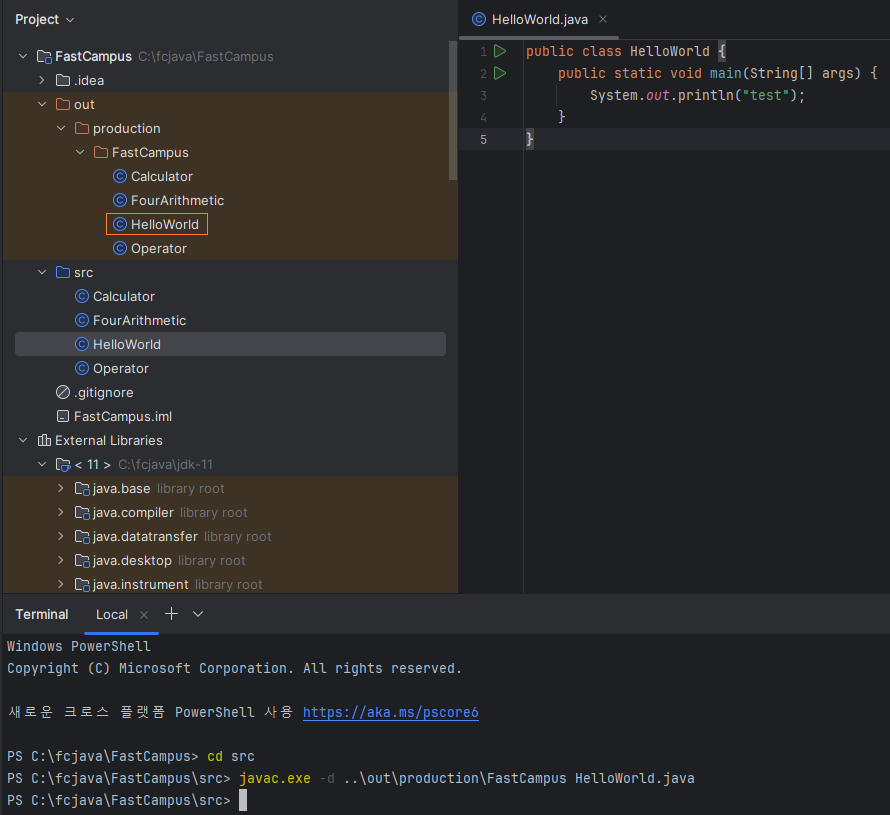
Task: Expand java.base library root
Action: click(x=61, y=488)
